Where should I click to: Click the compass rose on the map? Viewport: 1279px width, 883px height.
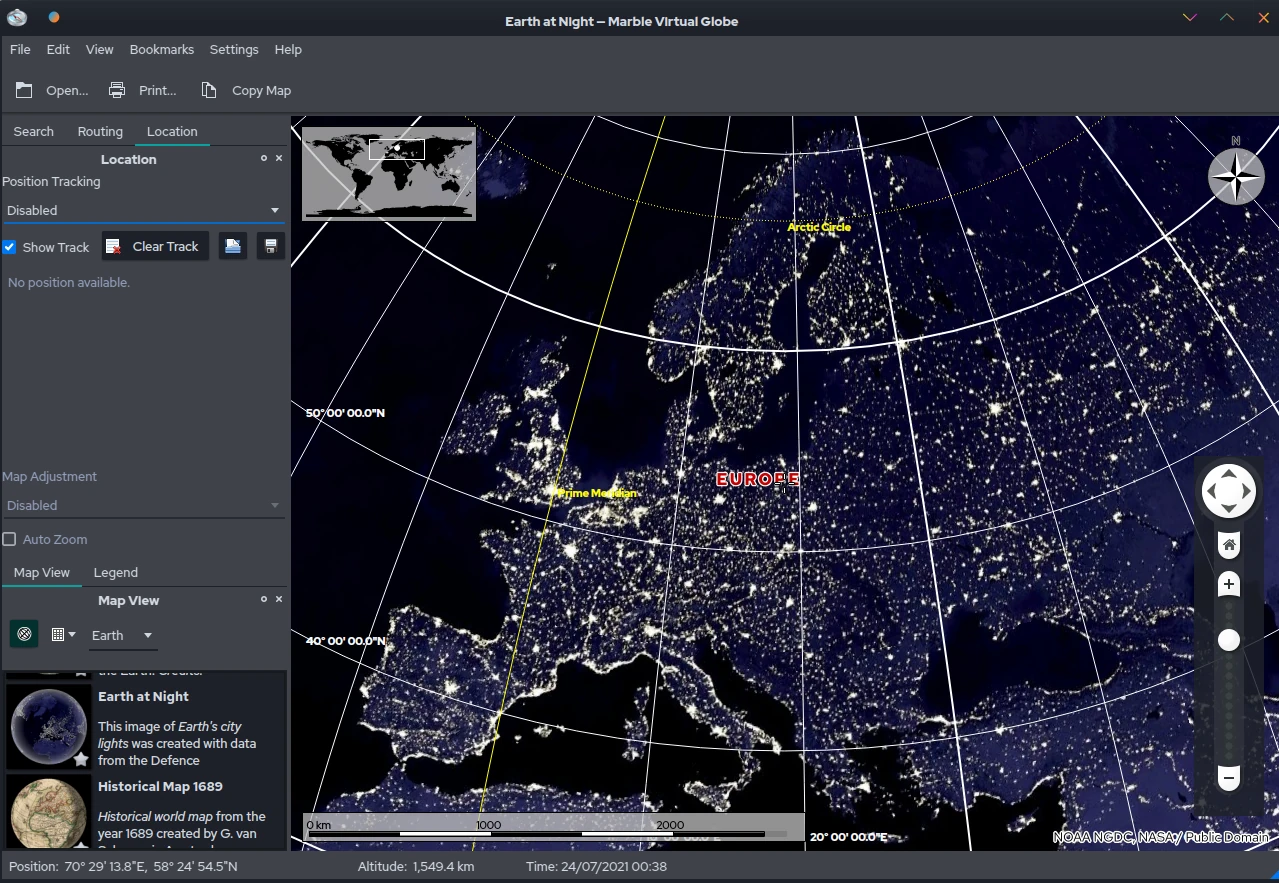click(1237, 176)
